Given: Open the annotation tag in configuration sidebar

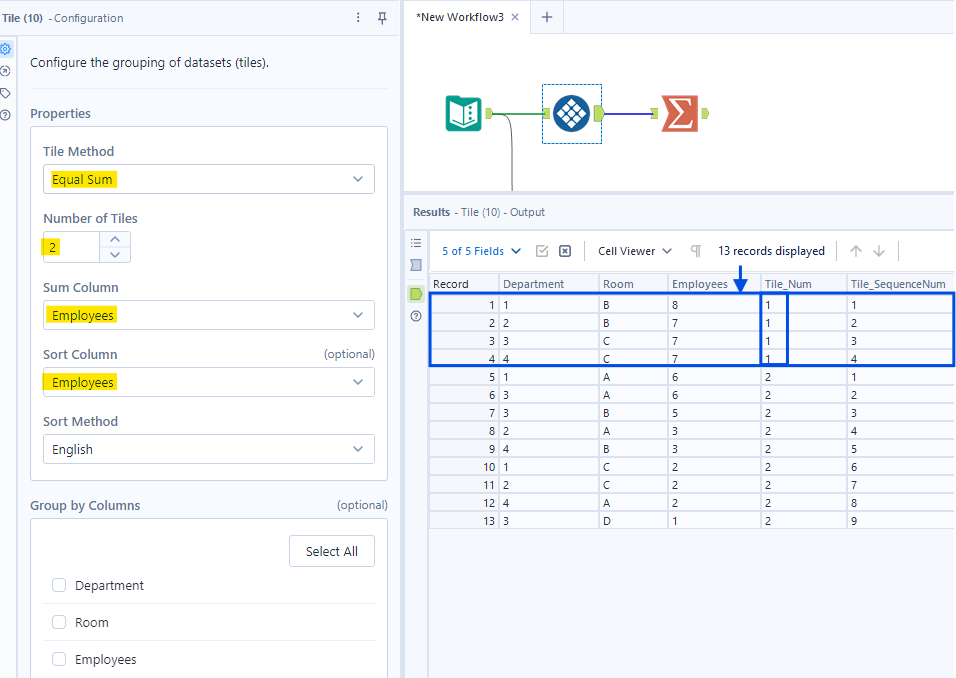Looking at the screenshot, I should pos(6,93).
